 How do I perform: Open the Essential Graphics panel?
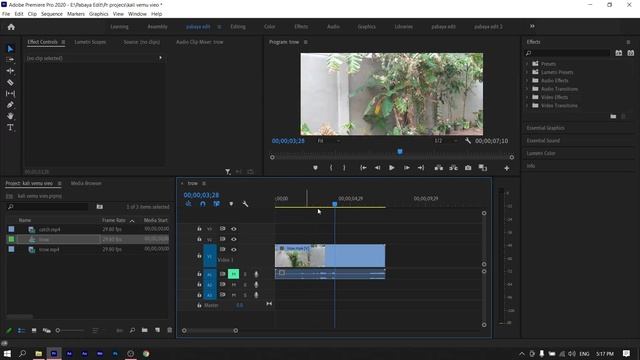click(x=546, y=128)
